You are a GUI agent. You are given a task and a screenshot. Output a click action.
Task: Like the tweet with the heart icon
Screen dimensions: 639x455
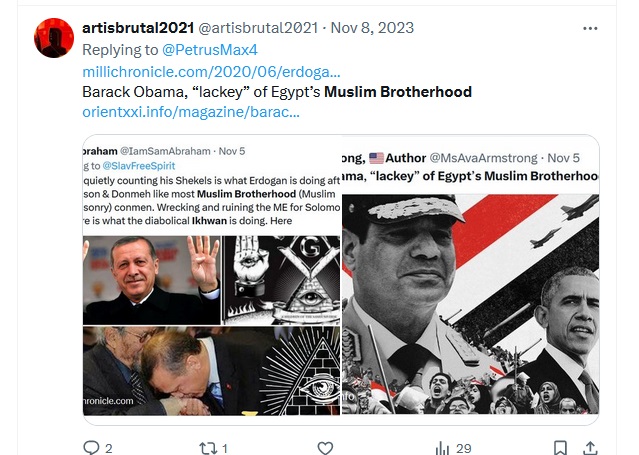(325, 448)
